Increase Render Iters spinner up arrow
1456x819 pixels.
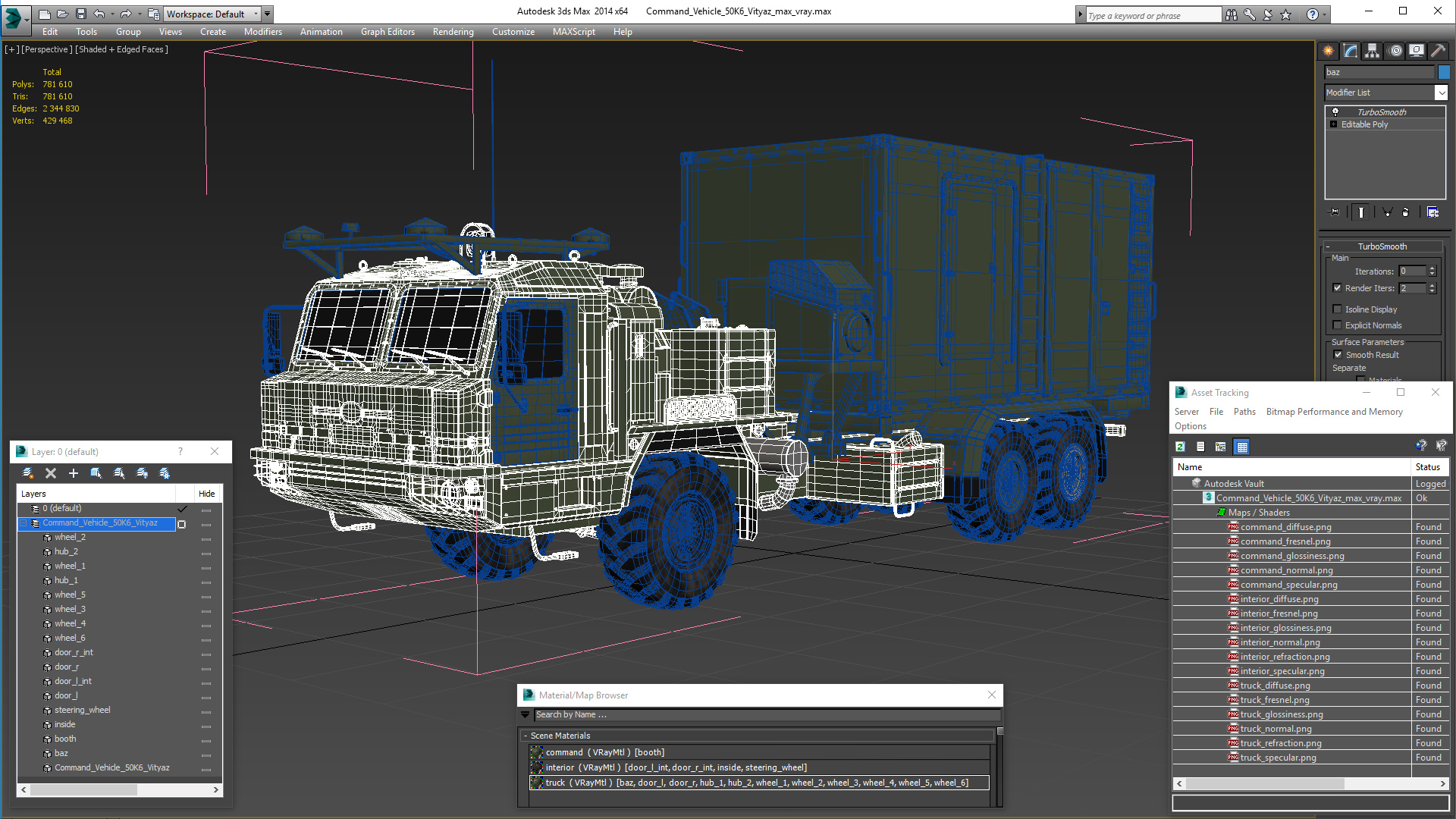pos(1432,285)
